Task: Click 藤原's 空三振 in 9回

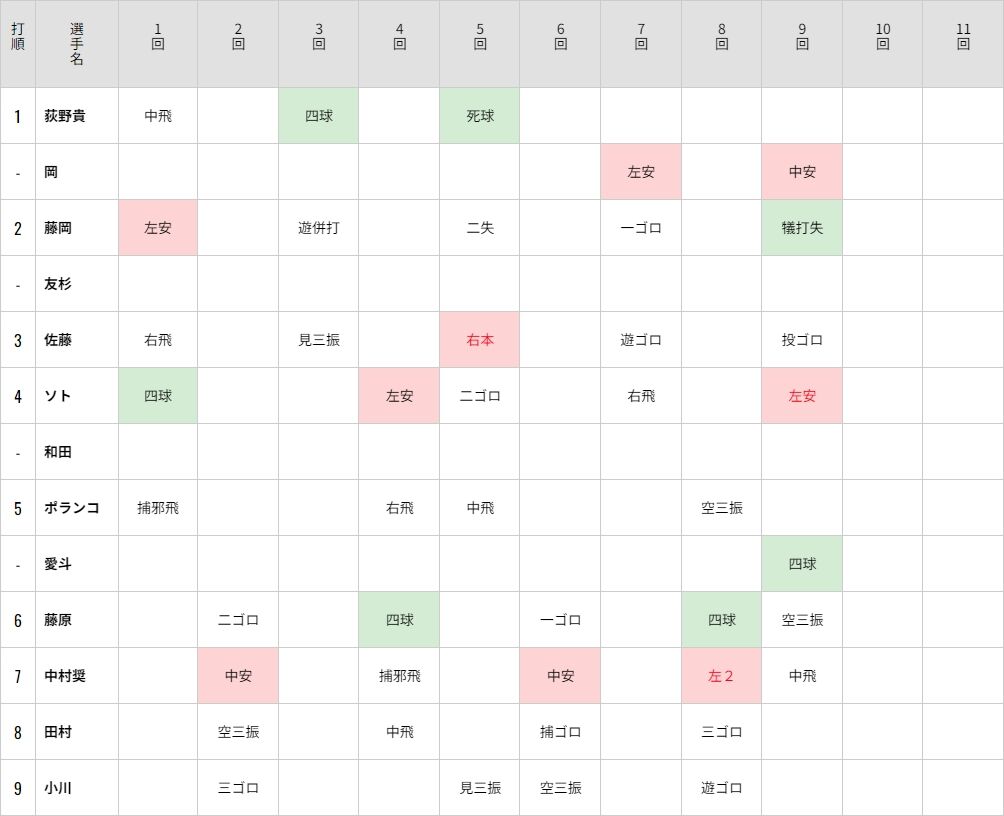Action: pos(802,620)
